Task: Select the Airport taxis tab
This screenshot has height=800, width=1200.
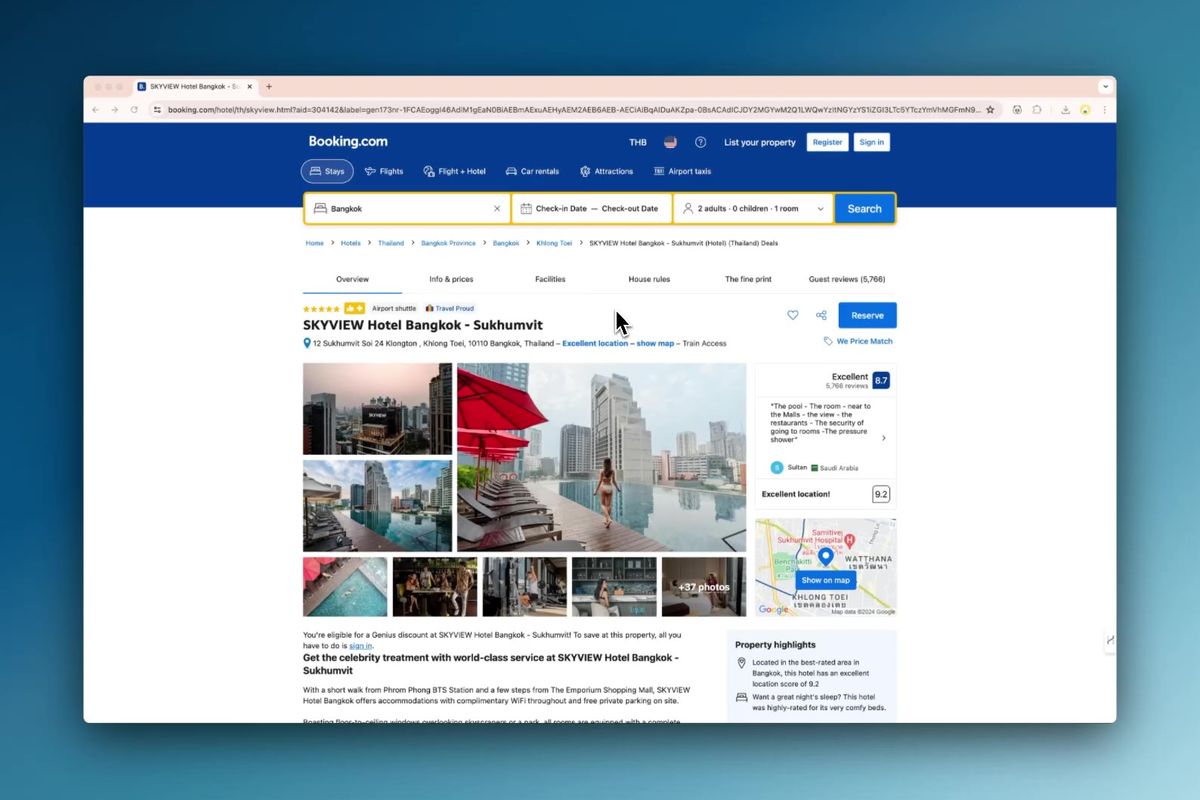Action: click(x=682, y=171)
